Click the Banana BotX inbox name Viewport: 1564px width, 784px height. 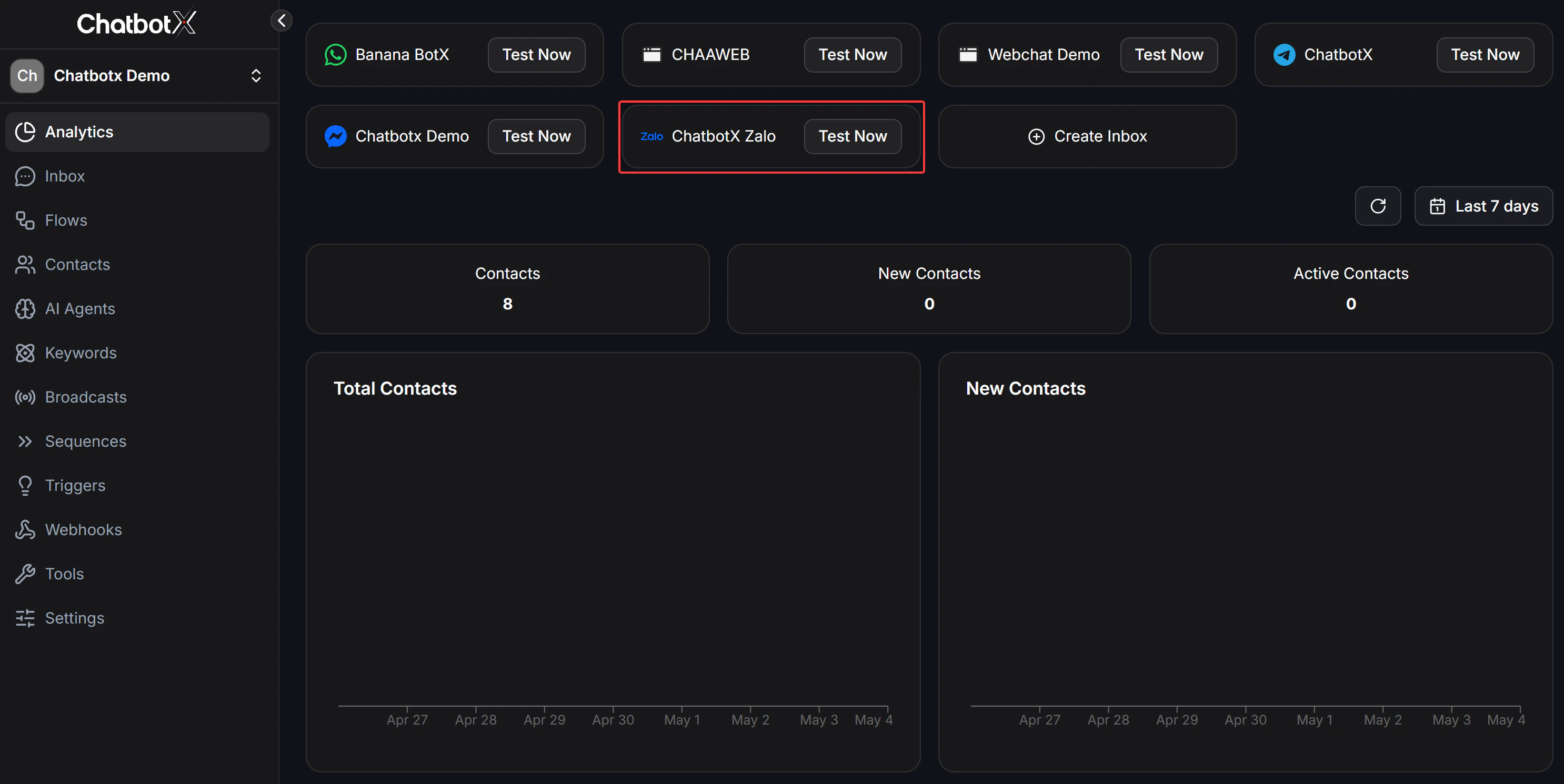pyautogui.click(x=403, y=55)
